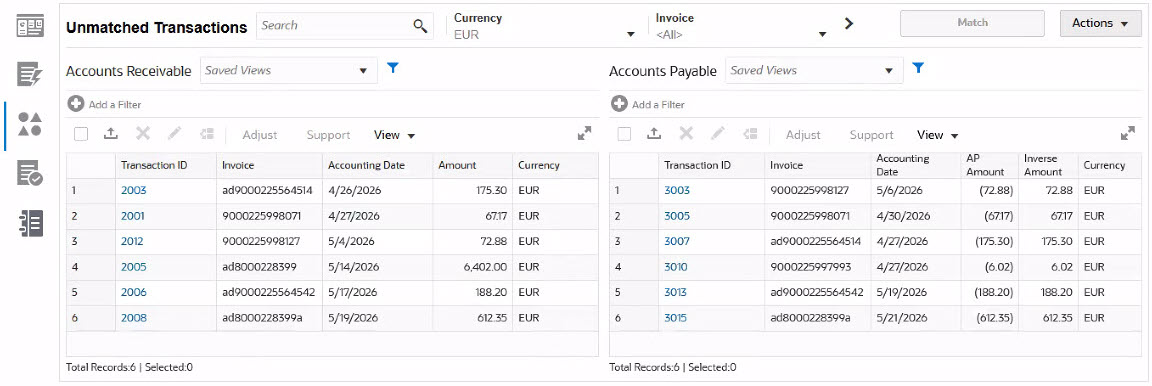Click Adjust in Accounts Receivable toolbar
This screenshot has width=1152, height=386.
[260, 135]
